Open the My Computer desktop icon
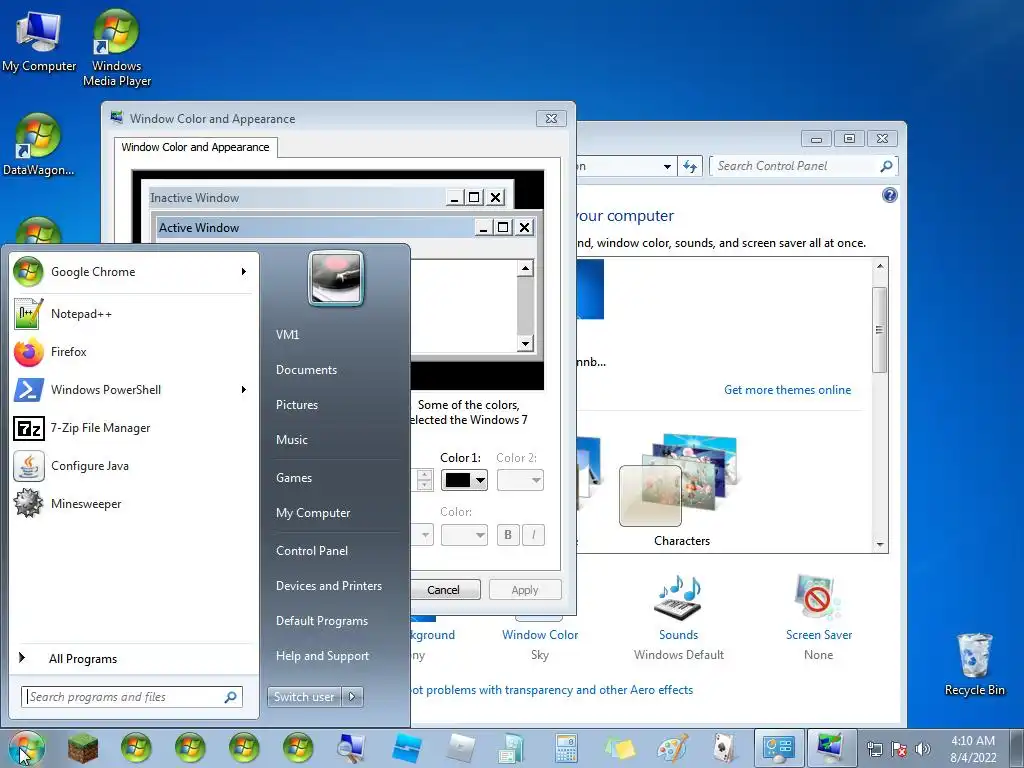This screenshot has height=768, width=1024. [39, 41]
